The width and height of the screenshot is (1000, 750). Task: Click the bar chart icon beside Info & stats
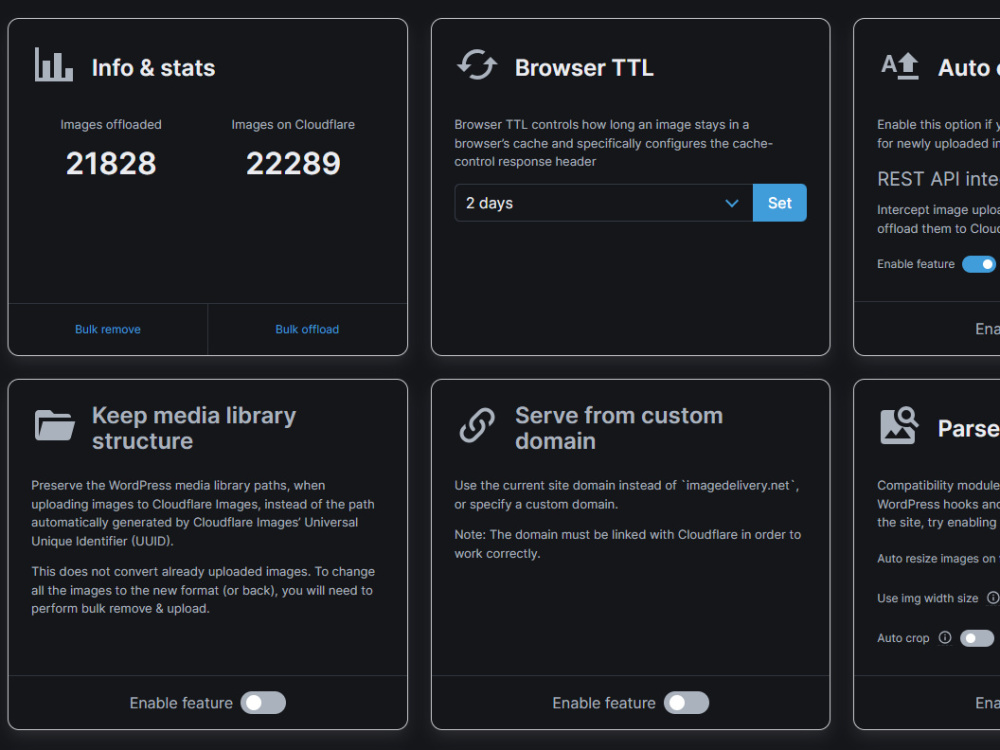click(x=54, y=64)
